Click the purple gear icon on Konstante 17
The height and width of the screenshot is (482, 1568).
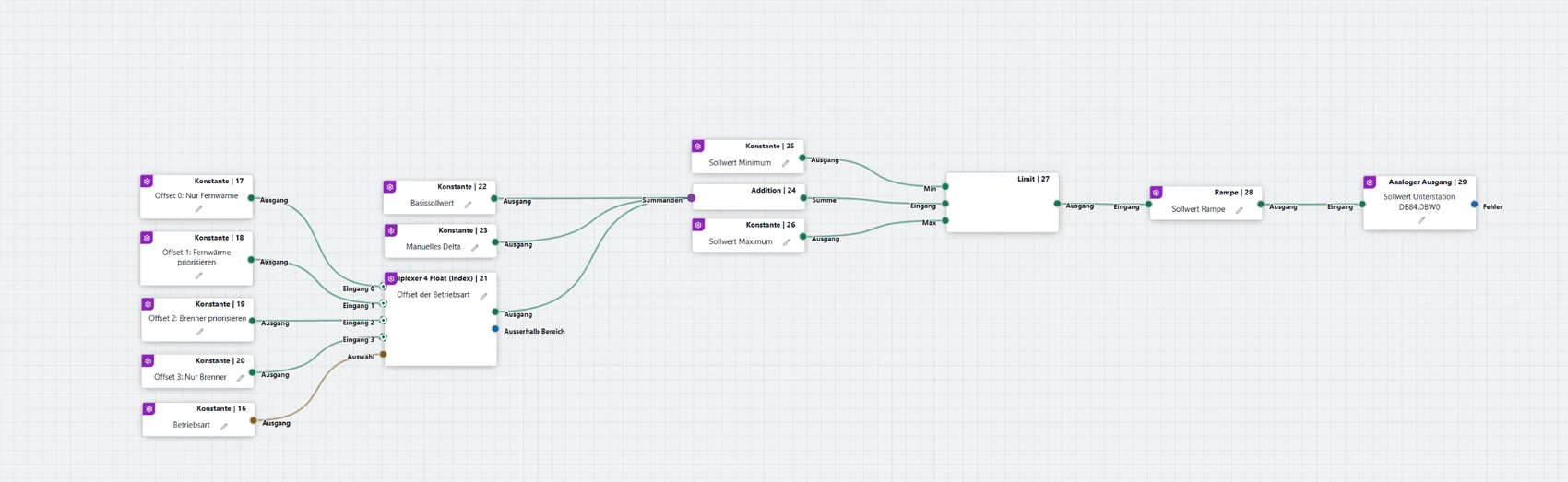tap(147, 182)
